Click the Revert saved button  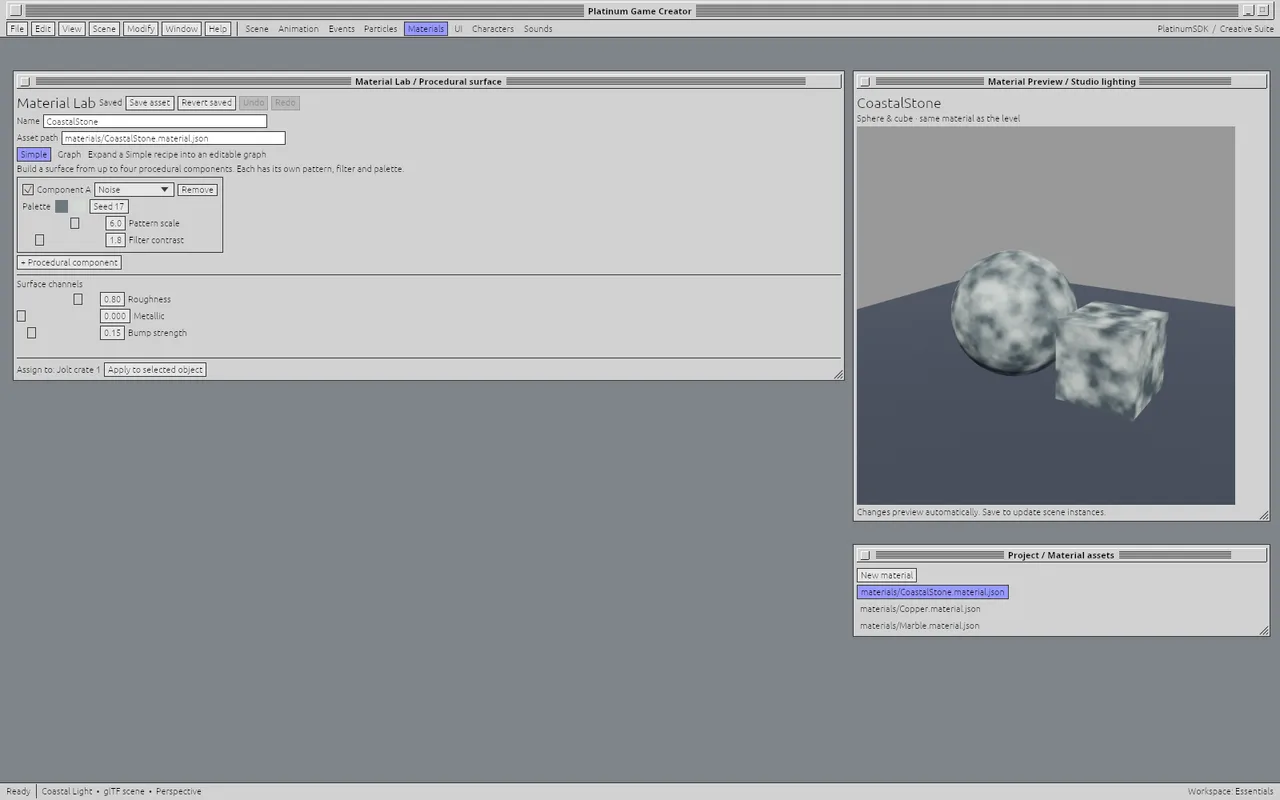207,103
